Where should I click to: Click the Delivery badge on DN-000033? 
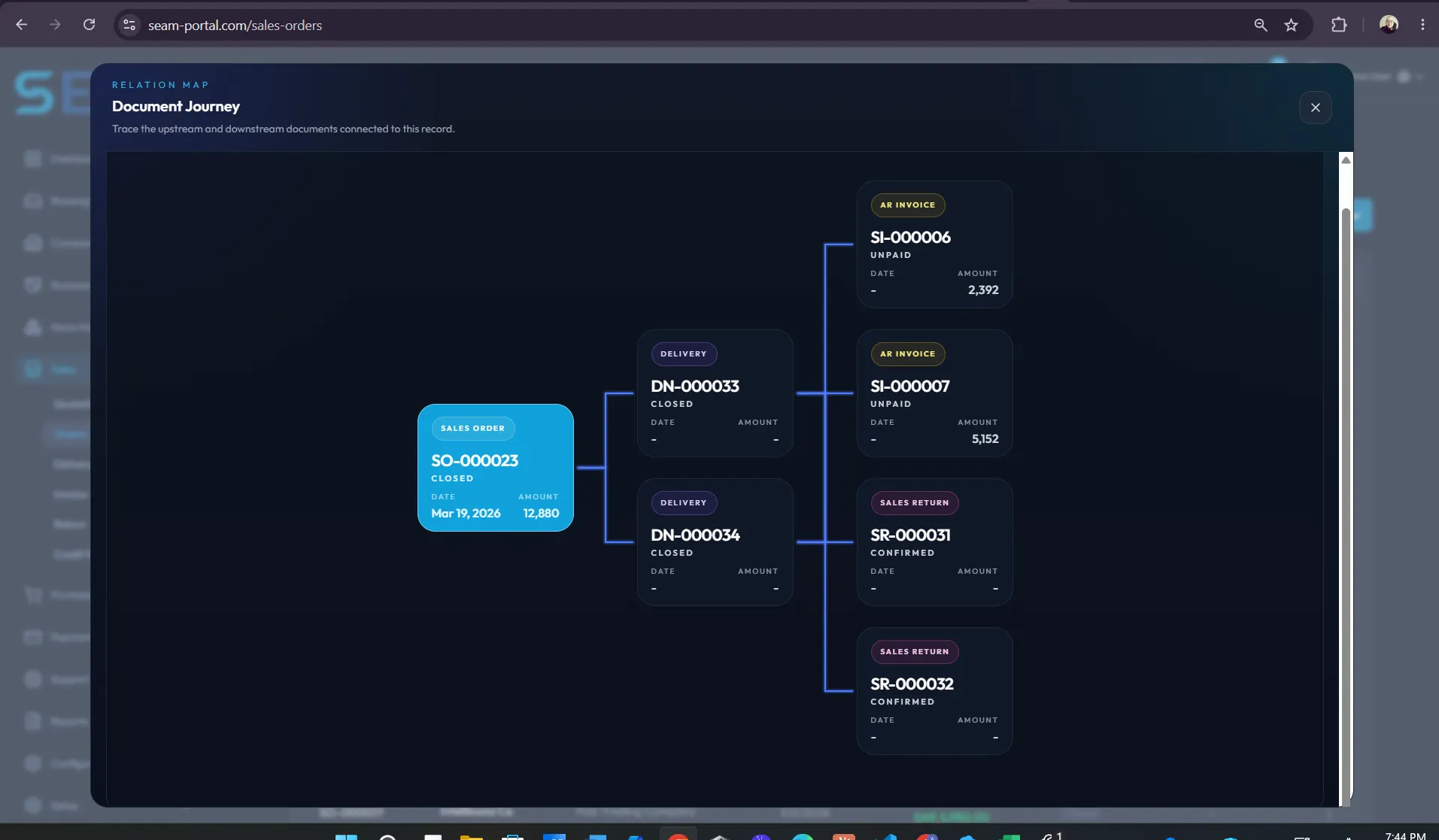[684, 354]
